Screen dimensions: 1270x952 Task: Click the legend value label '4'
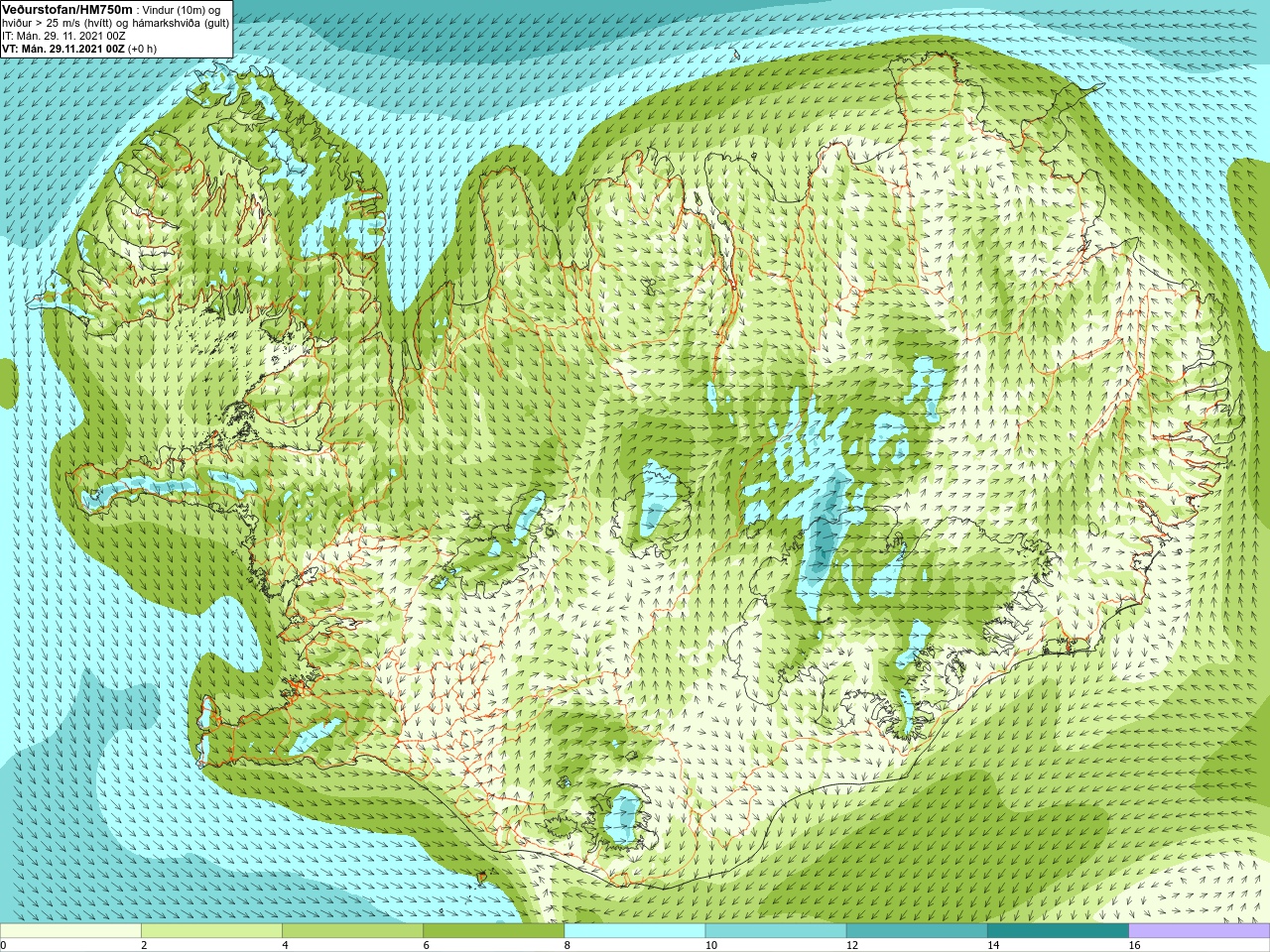click(285, 945)
